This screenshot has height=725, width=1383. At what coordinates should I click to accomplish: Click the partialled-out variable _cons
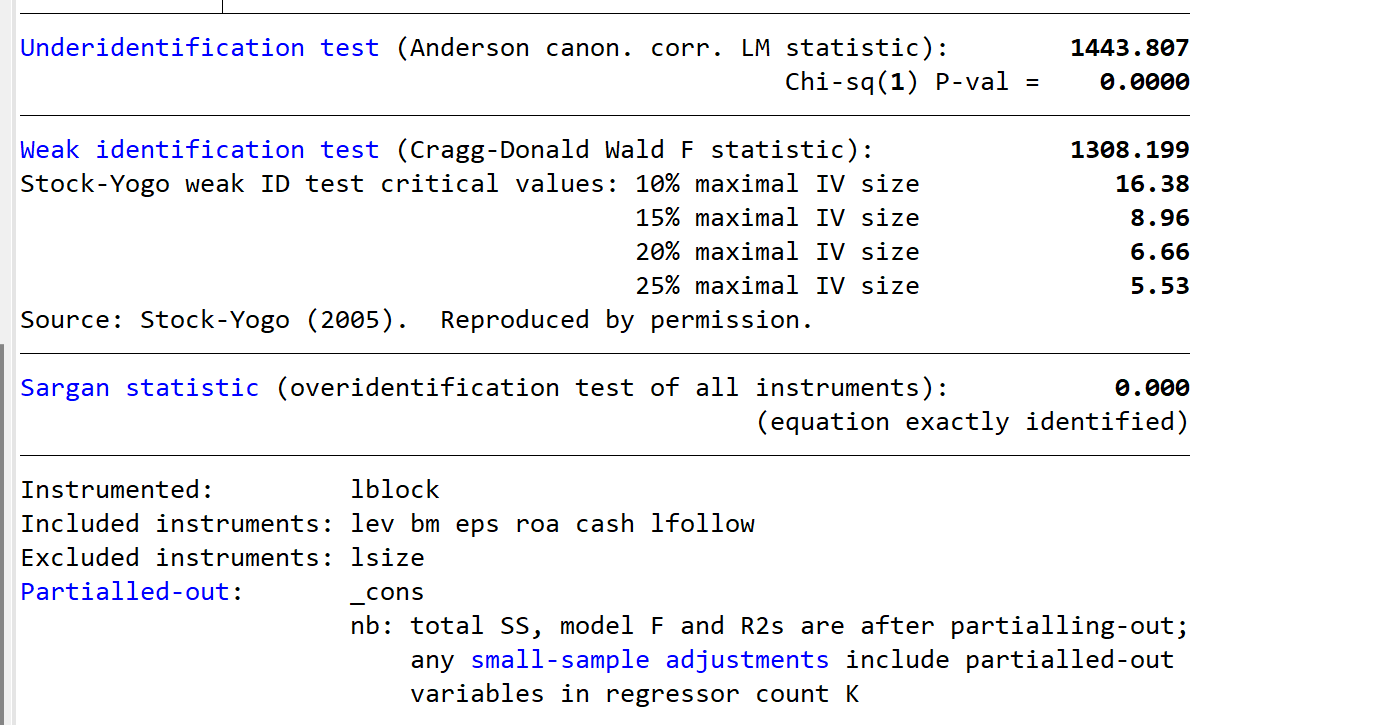tap(388, 592)
